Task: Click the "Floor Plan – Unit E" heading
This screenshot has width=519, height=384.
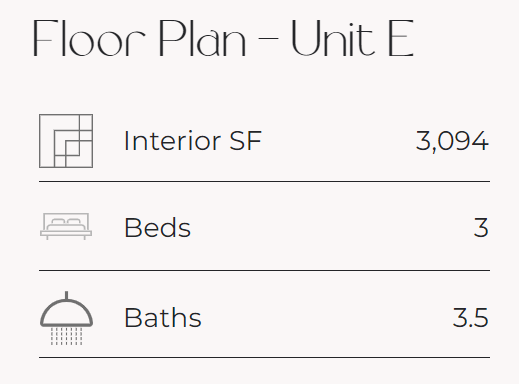Action: [224, 38]
